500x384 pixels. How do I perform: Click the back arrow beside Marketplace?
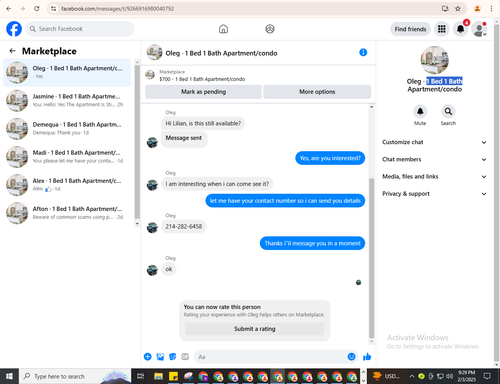click(13, 51)
